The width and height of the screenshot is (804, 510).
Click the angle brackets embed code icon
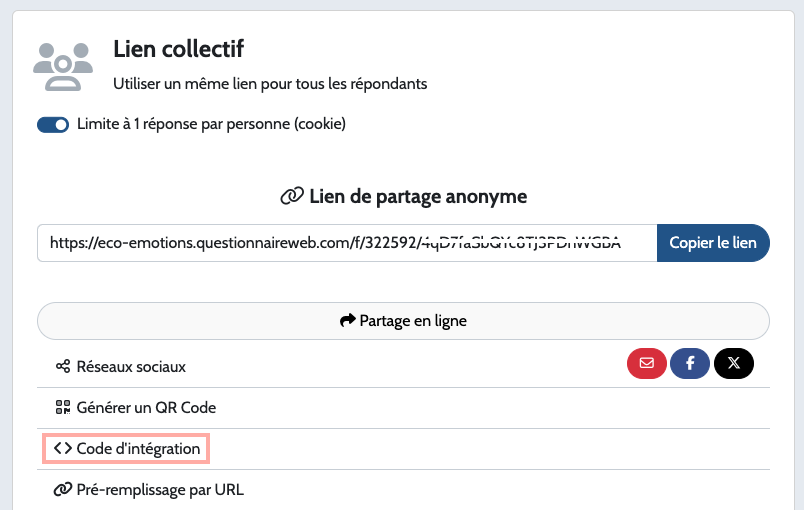tap(63, 448)
